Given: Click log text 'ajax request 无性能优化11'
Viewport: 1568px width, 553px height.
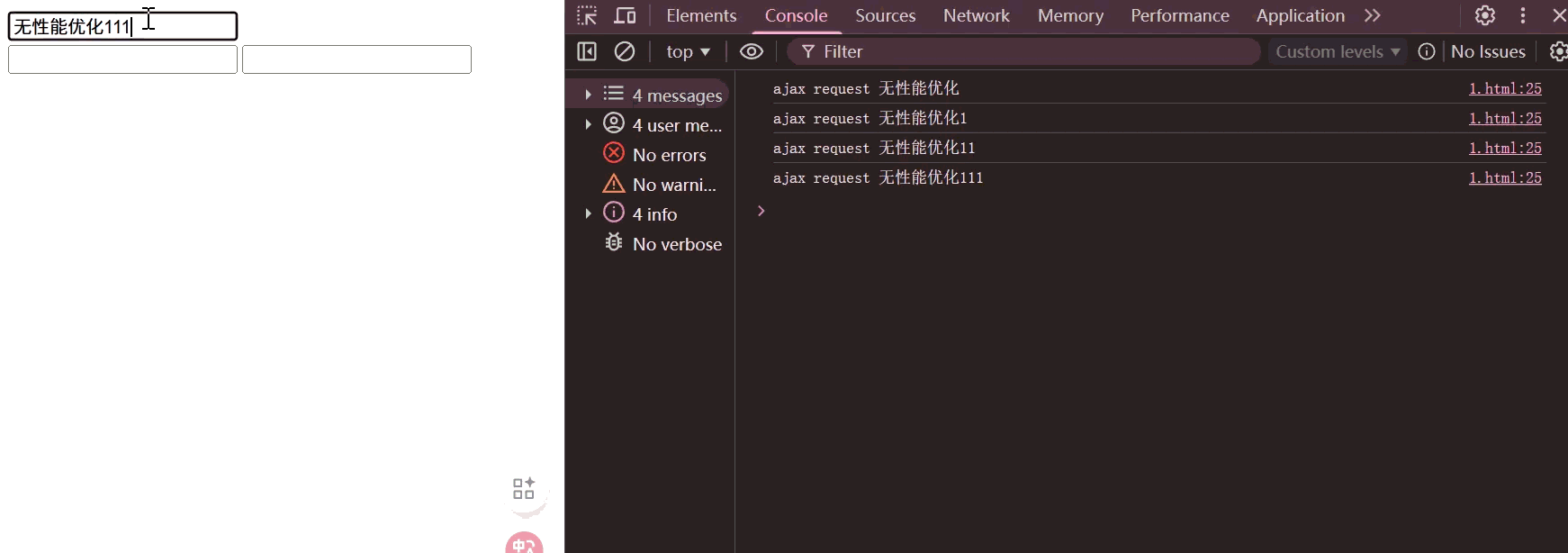Looking at the screenshot, I should 874,148.
